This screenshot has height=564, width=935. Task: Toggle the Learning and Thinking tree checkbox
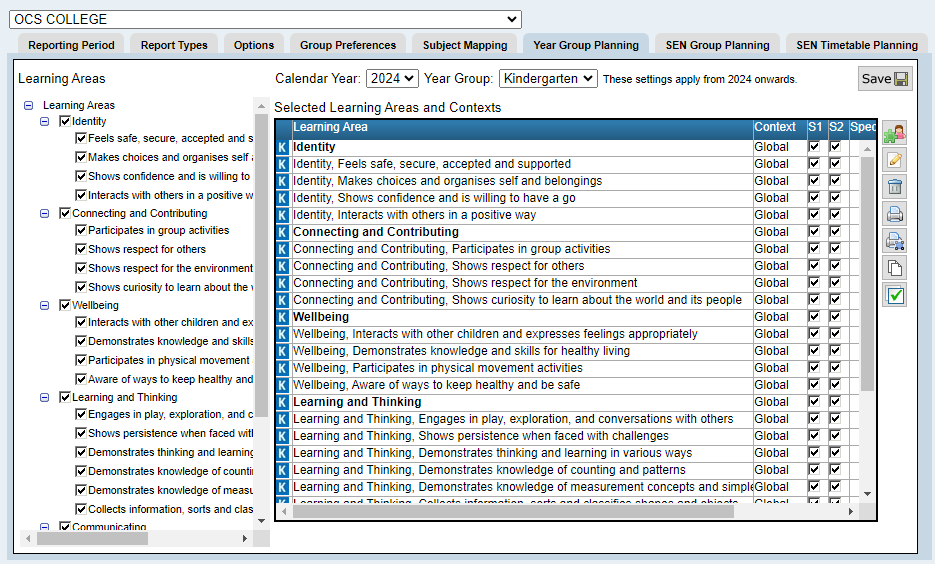click(65, 397)
